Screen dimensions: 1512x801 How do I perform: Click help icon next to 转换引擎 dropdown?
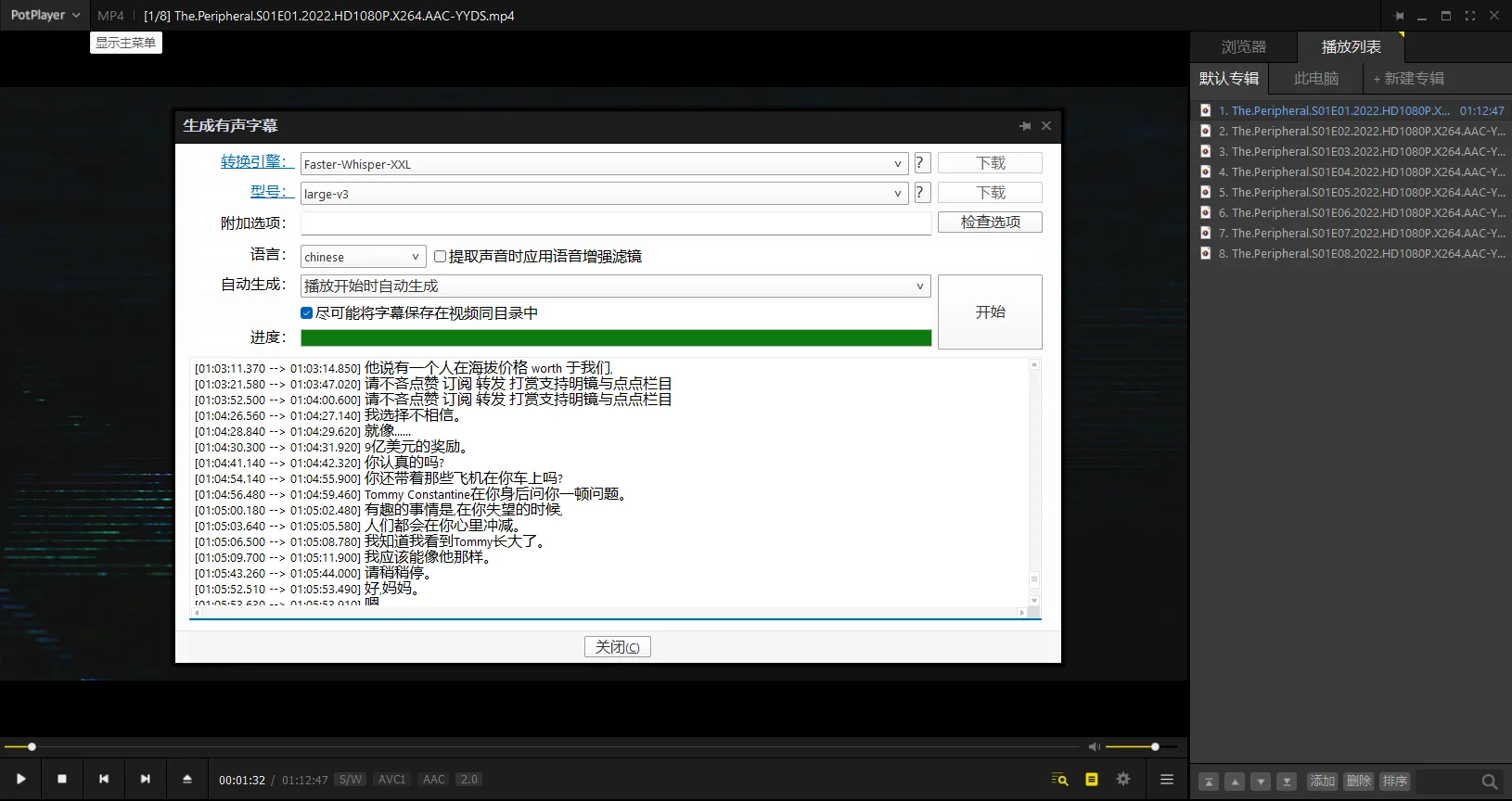[x=921, y=163]
